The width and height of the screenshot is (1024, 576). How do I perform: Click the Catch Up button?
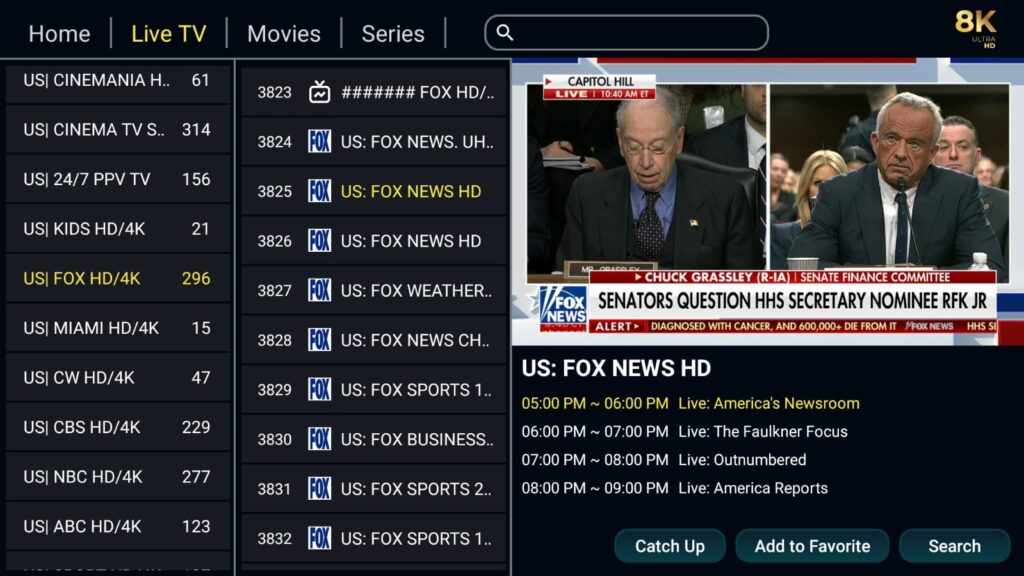pyautogui.click(x=669, y=546)
